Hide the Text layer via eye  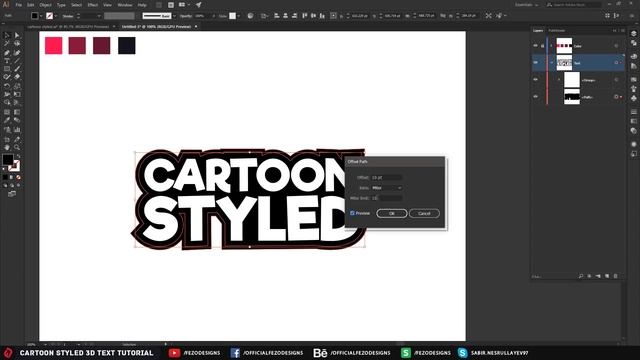pyautogui.click(x=536, y=62)
